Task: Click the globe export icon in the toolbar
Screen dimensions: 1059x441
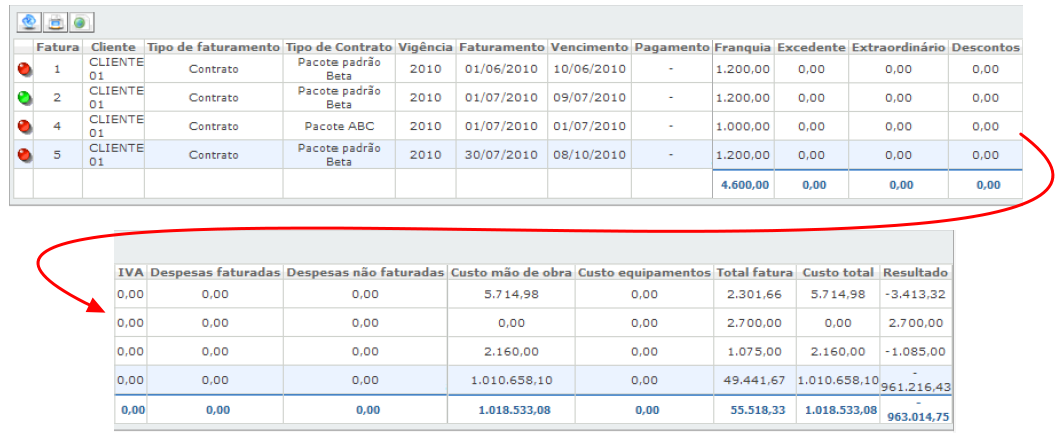Action: click(x=80, y=21)
